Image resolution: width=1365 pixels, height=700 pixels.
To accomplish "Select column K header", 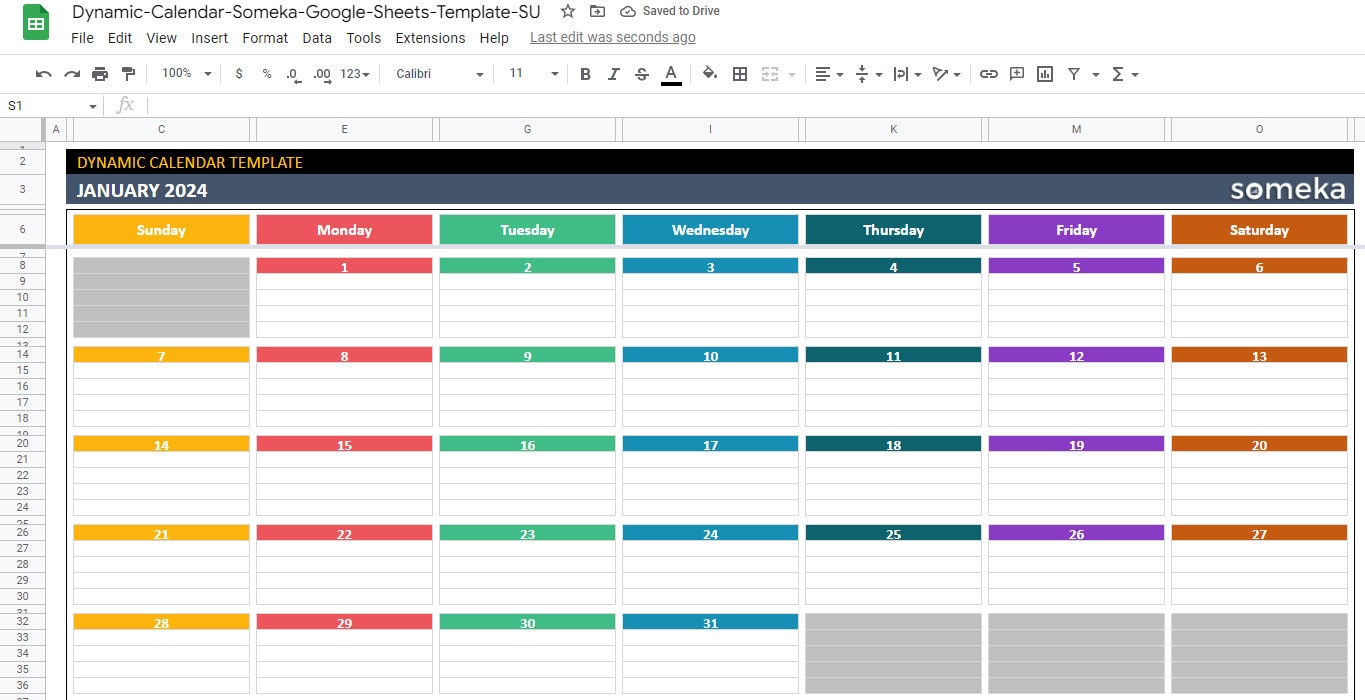I will click(894, 129).
